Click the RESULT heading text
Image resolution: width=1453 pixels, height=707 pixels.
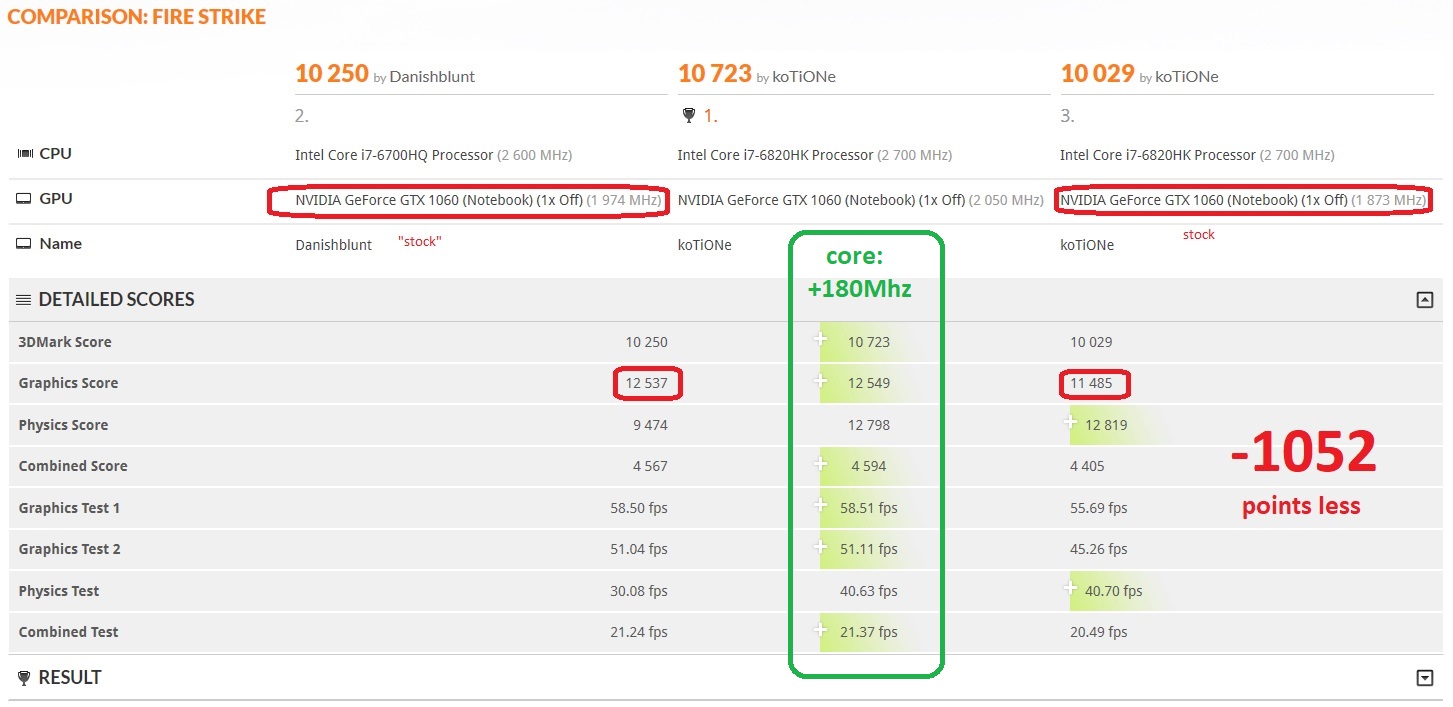coord(70,678)
